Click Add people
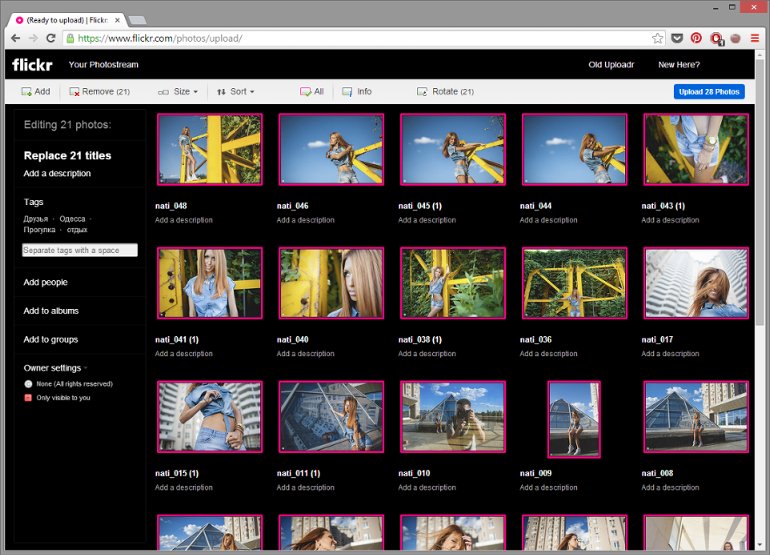Screen dimensions: 770x555 [x=46, y=282]
